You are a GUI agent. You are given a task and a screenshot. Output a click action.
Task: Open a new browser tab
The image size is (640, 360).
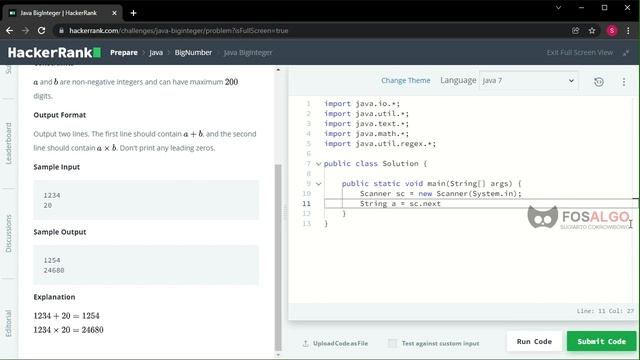click(133, 13)
